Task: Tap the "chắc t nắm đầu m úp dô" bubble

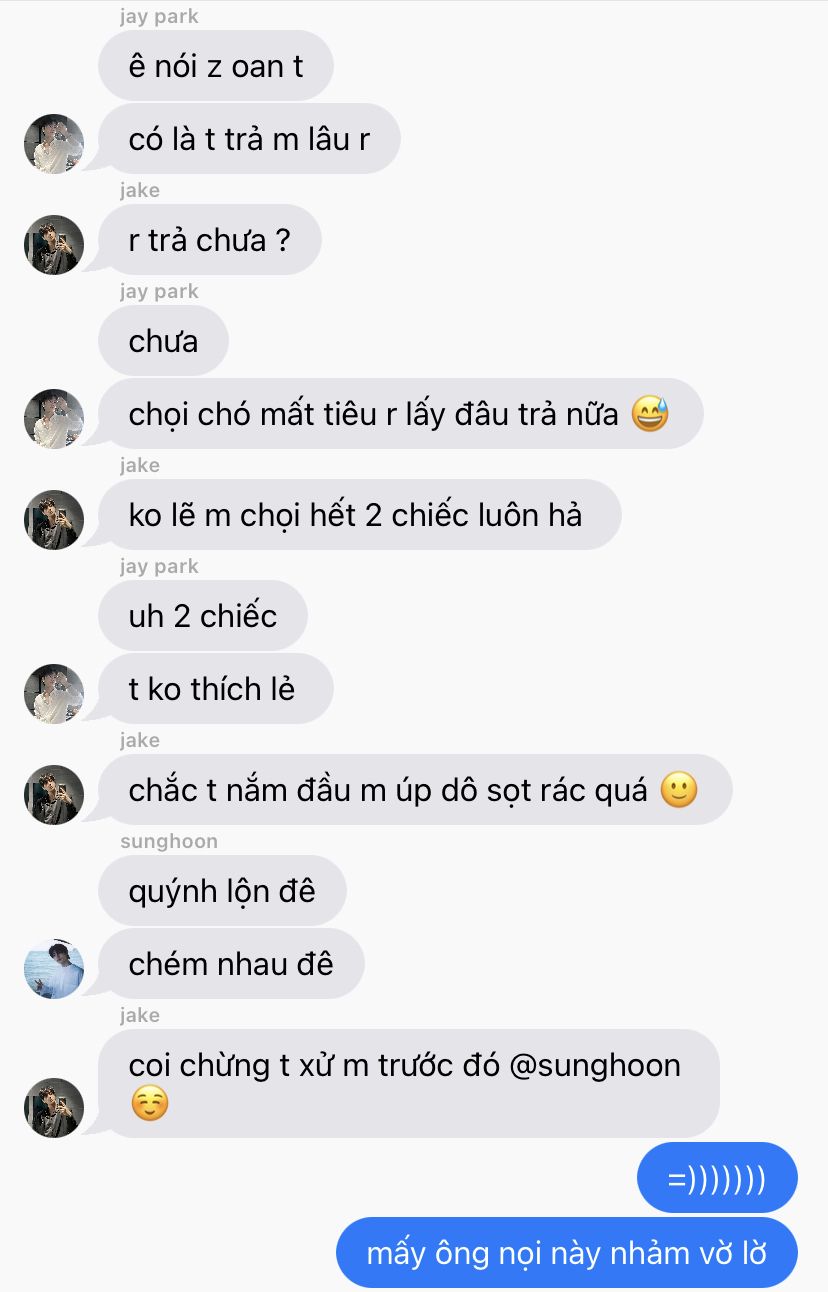Action: coord(415,789)
